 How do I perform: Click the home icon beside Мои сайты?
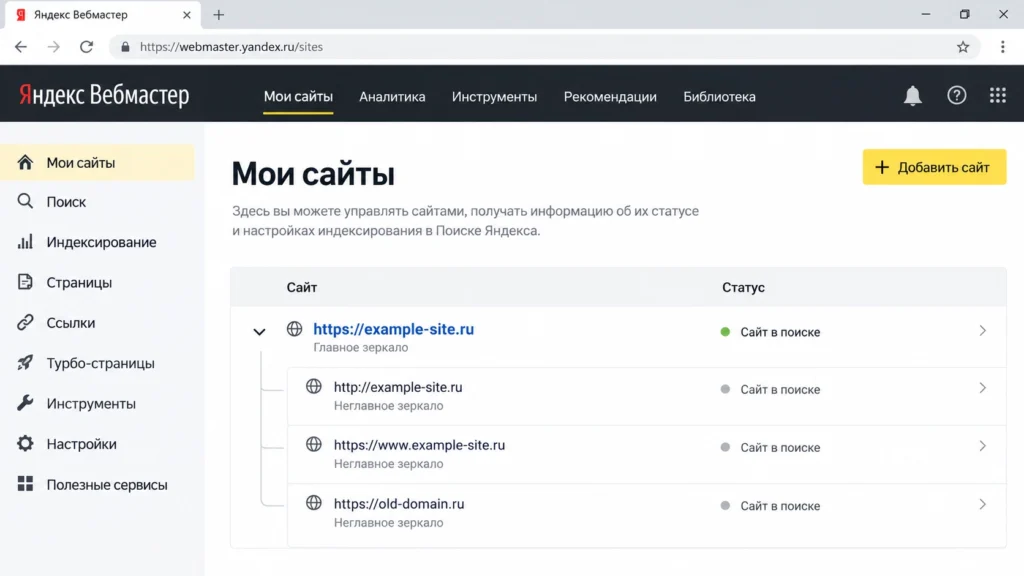coord(25,162)
